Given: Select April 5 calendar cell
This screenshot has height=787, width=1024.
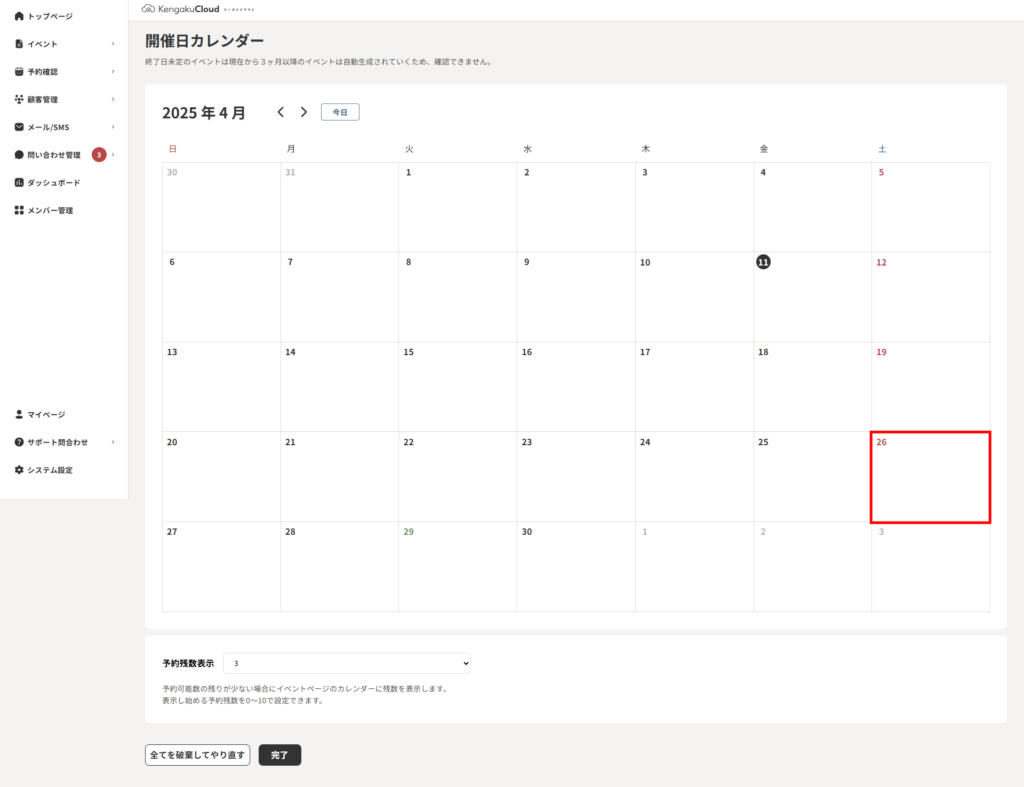Looking at the screenshot, I should 931,207.
